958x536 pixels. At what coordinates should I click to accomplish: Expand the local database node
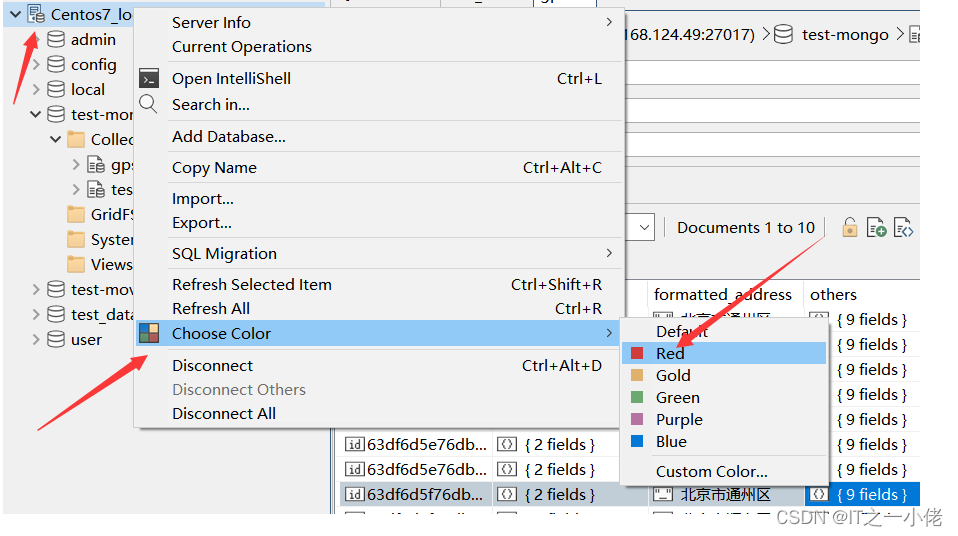pyautogui.click(x=36, y=89)
